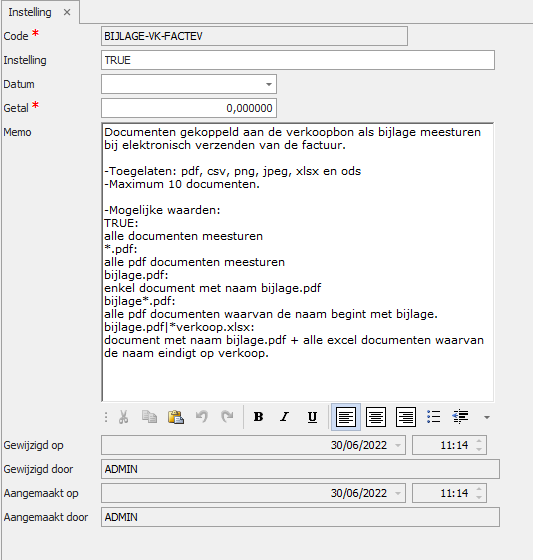Close the Instelling tab
The height and width of the screenshot is (560, 533).
click(67, 12)
